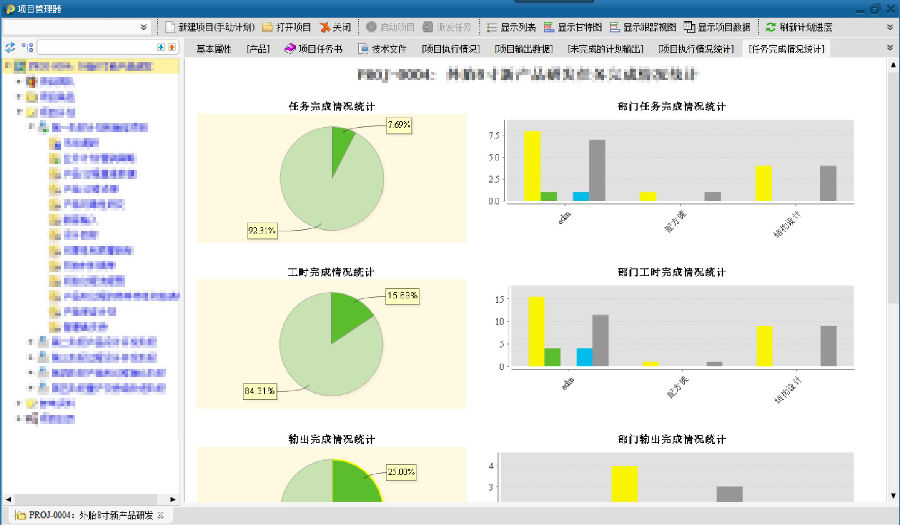The height and width of the screenshot is (525, 900).
Task: Close the project using 关闭 toolbar button
Action: pos(335,27)
